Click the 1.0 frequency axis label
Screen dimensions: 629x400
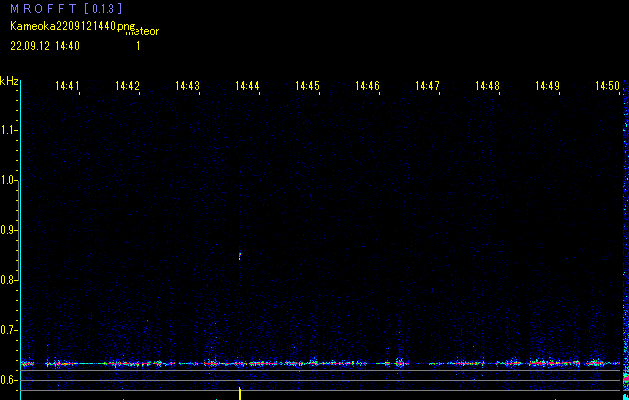tap(8, 180)
